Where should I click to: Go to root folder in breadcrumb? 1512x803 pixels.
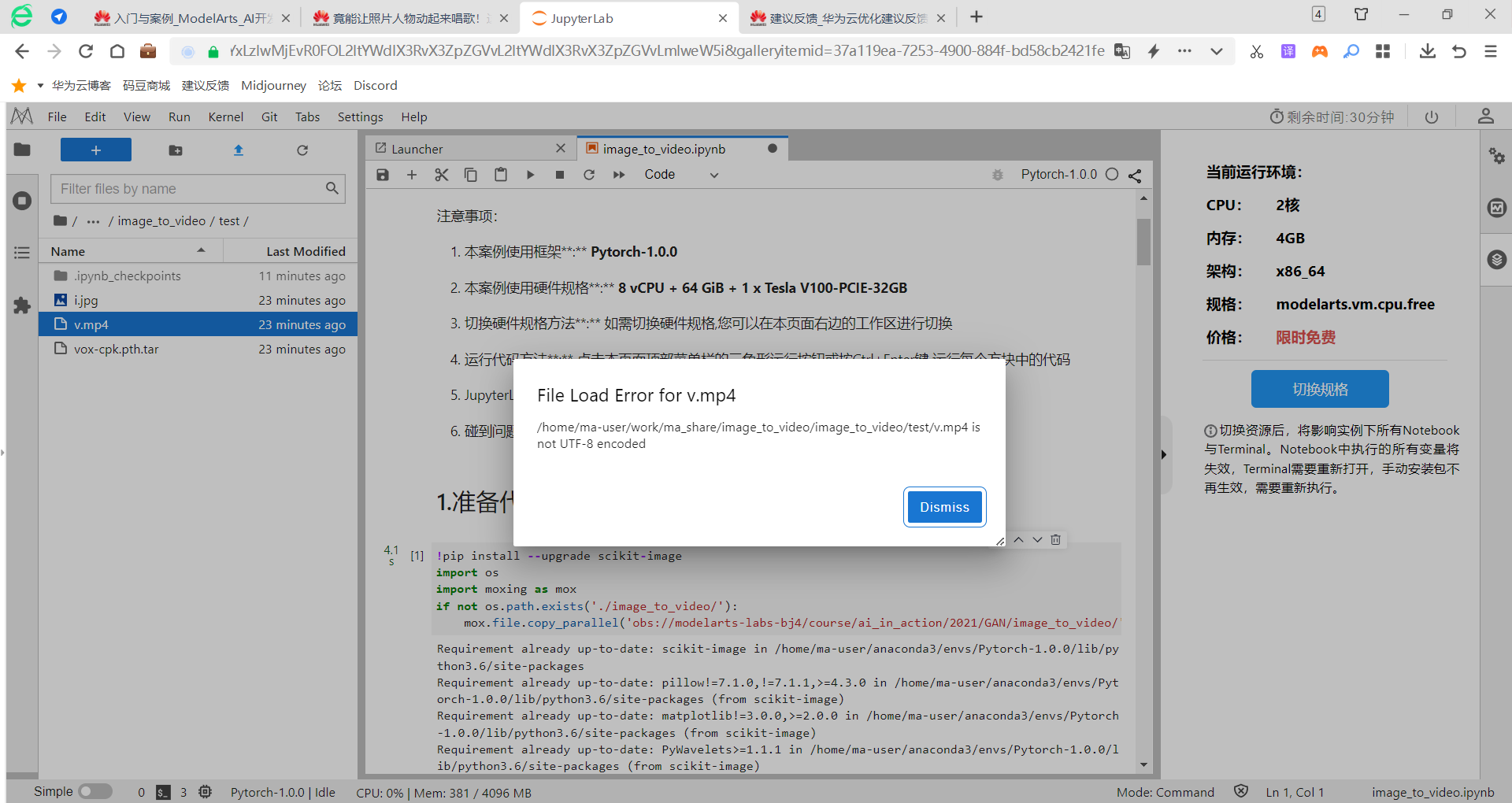coord(61,220)
